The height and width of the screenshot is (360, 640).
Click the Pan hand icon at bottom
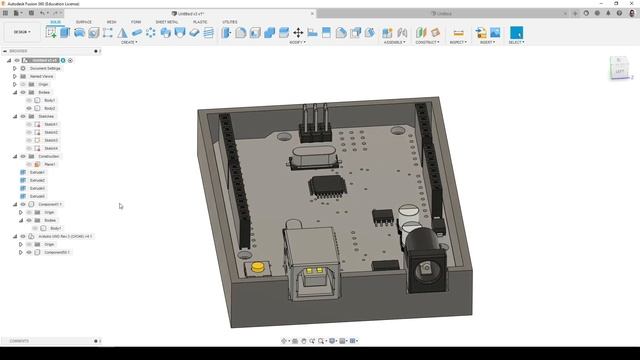[304, 341]
